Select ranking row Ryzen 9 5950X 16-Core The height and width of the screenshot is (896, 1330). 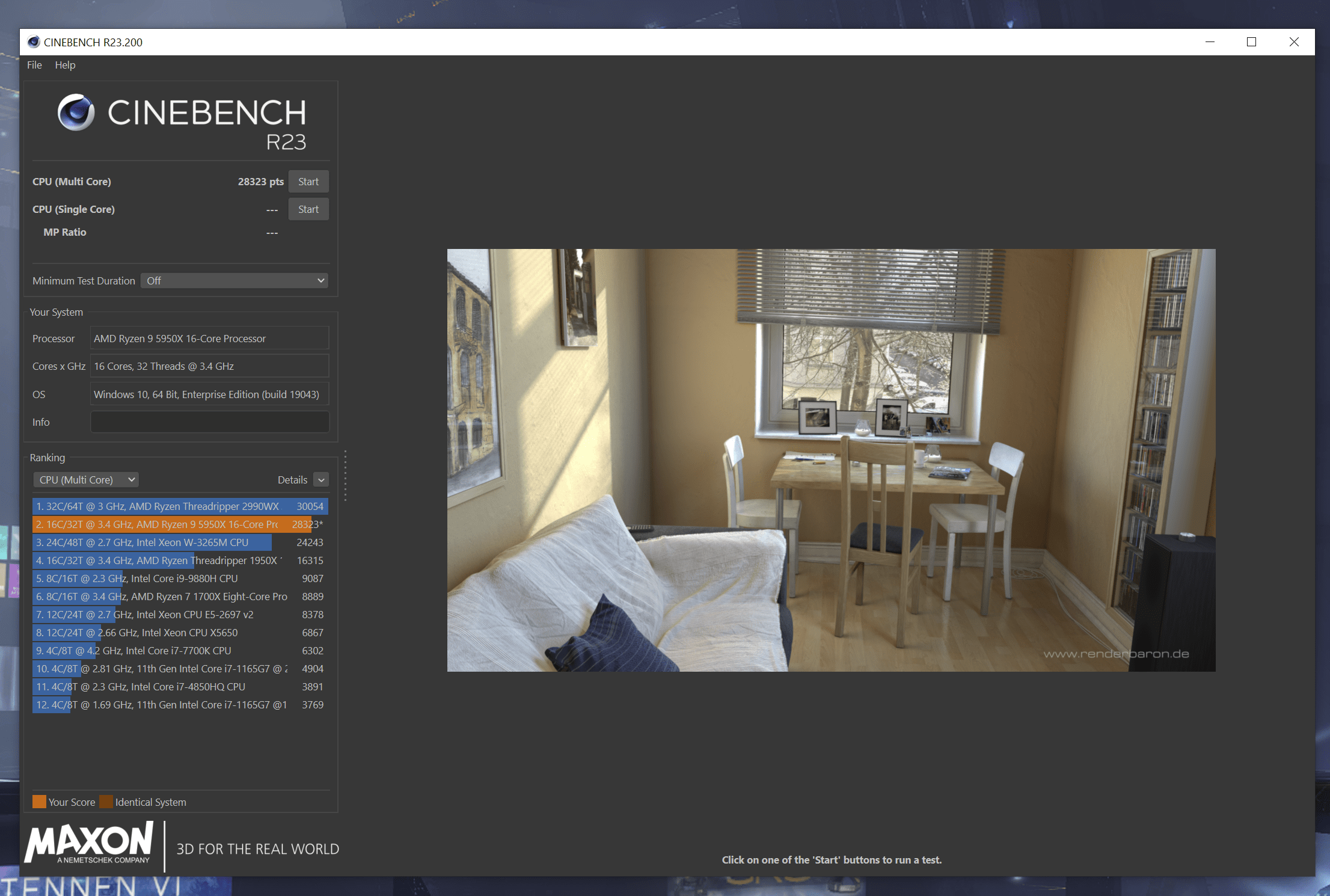pos(180,524)
